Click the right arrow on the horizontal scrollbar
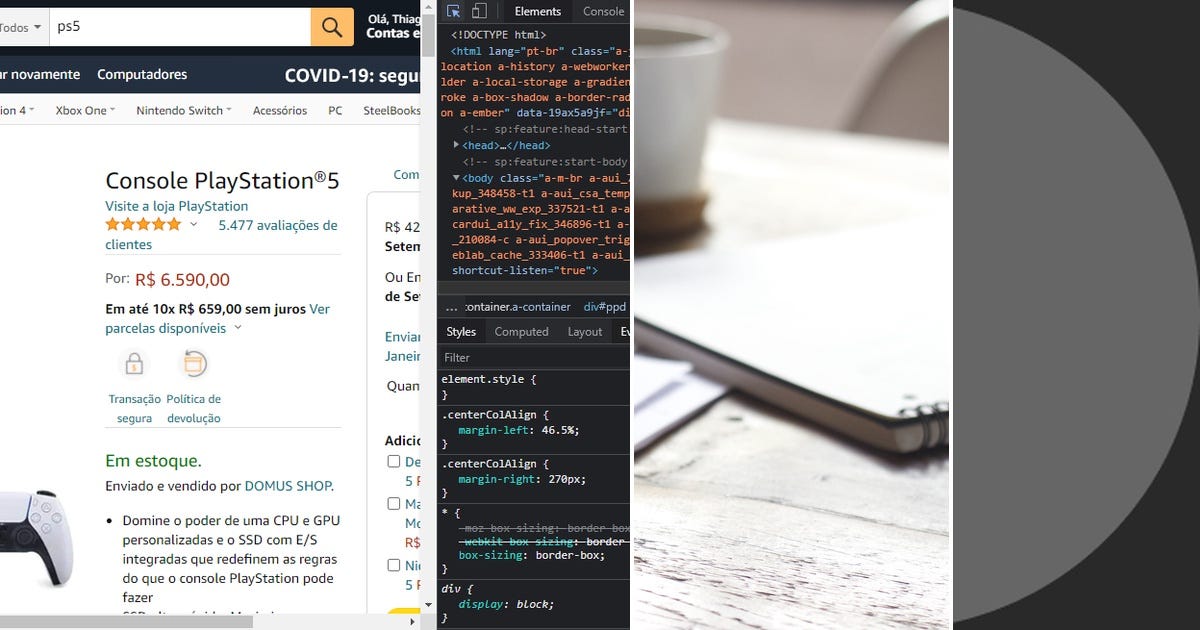This screenshot has width=1200, height=630. pyautogui.click(x=411, y=621)
